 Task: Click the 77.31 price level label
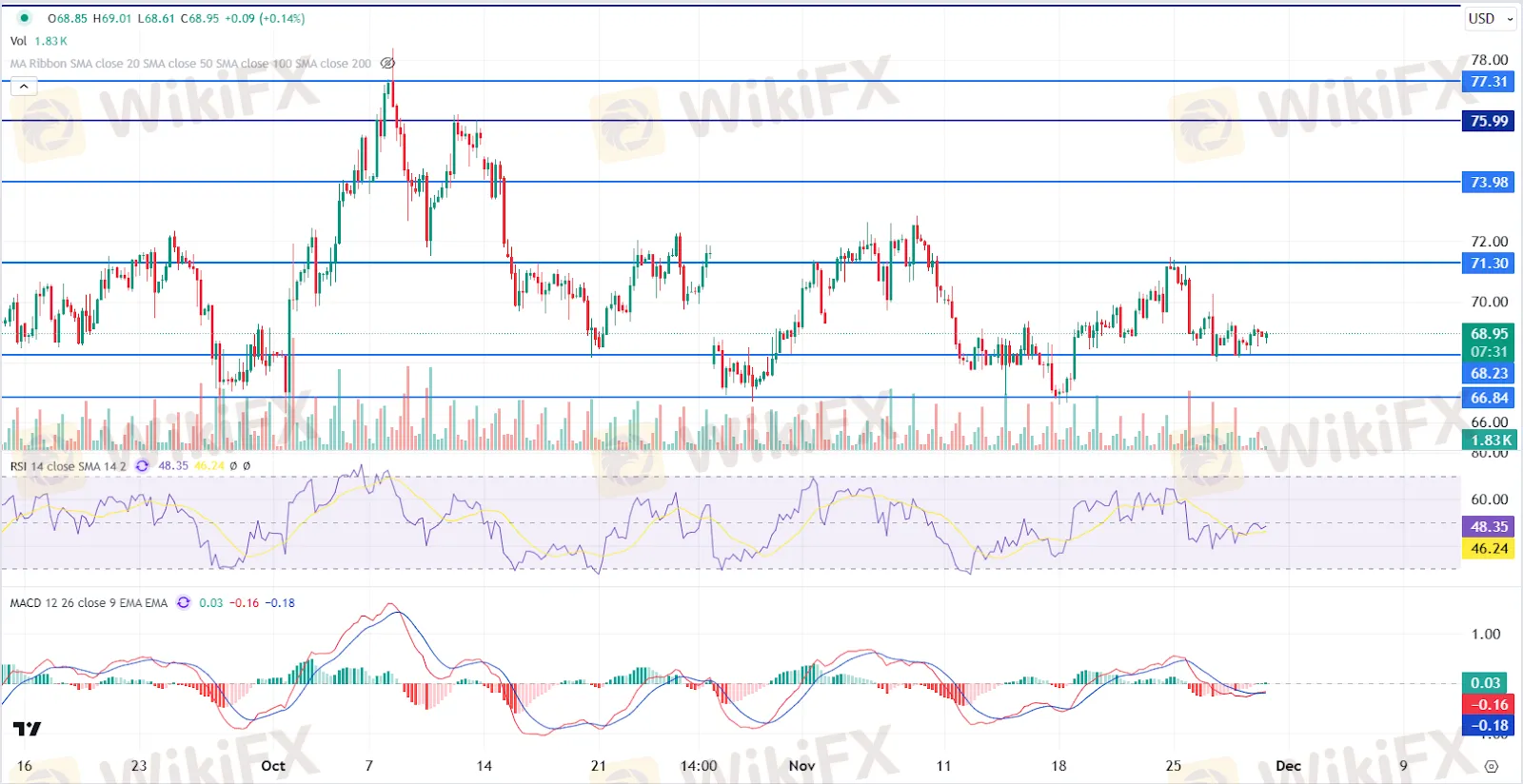(1489, 82)
